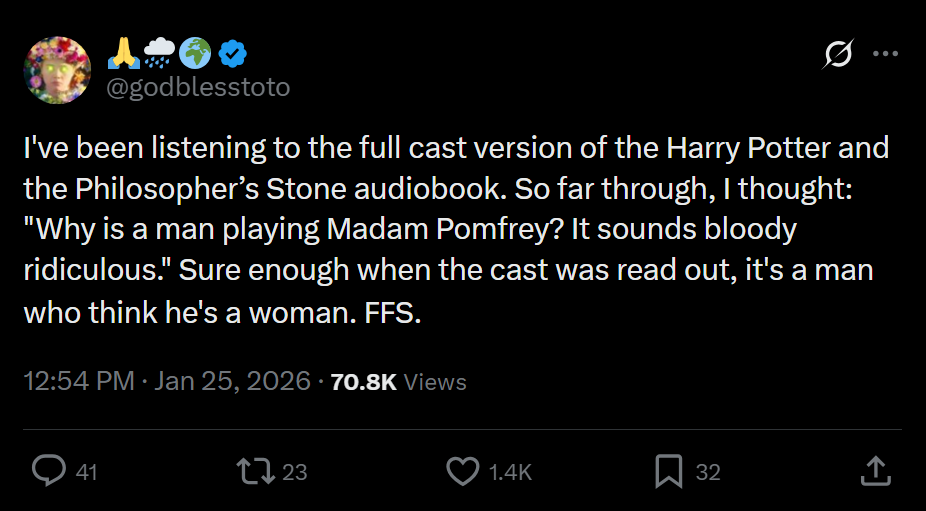Share the post via the upload arrow icon
Screen dimensions: 926x511
[876, 471]
